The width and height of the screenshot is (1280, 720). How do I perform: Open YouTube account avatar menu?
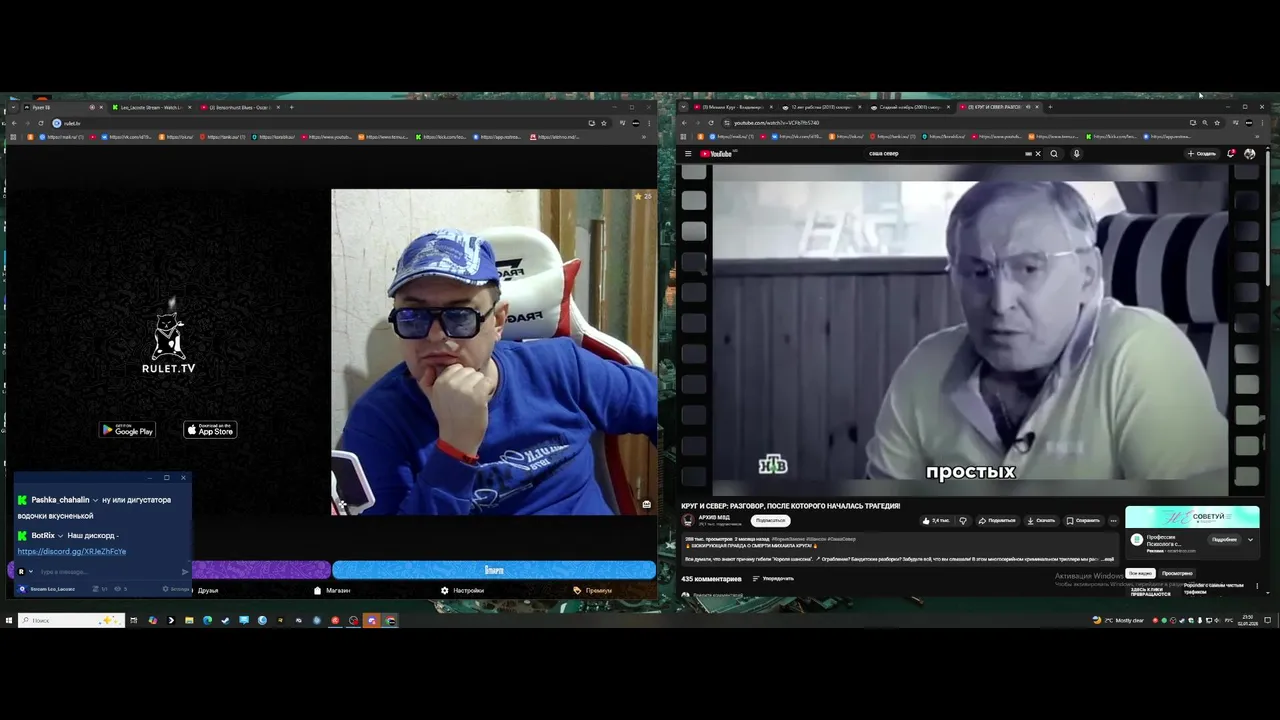pyautogui.click(x=1249, y=154)
